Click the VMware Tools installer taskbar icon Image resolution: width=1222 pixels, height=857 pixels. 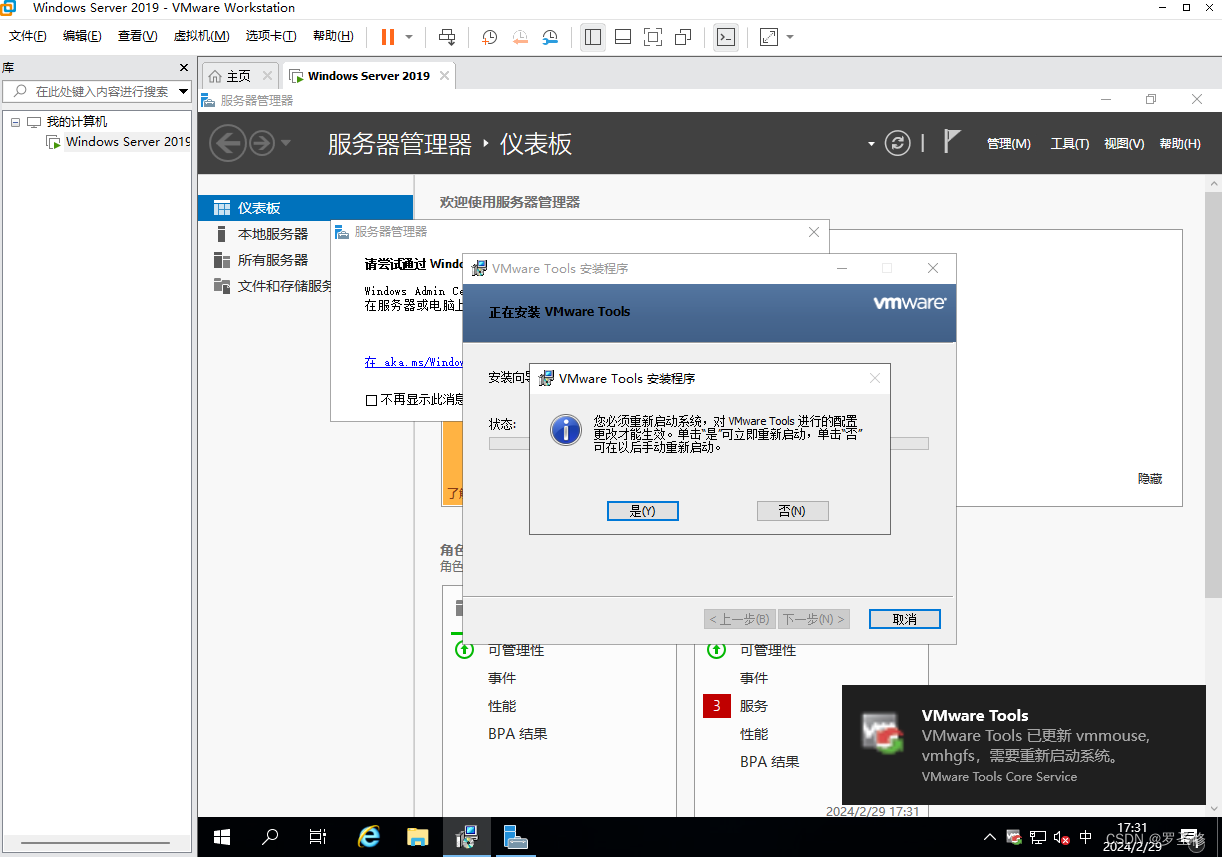click(x=466, y=837)
